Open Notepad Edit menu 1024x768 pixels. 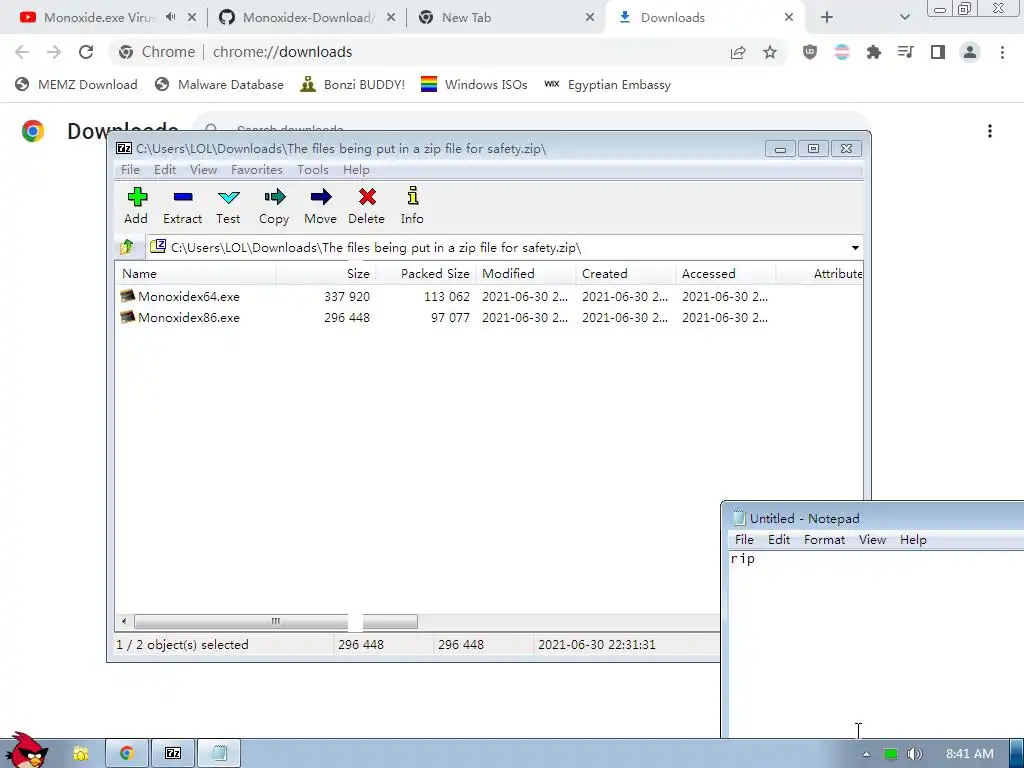[778, 539]
